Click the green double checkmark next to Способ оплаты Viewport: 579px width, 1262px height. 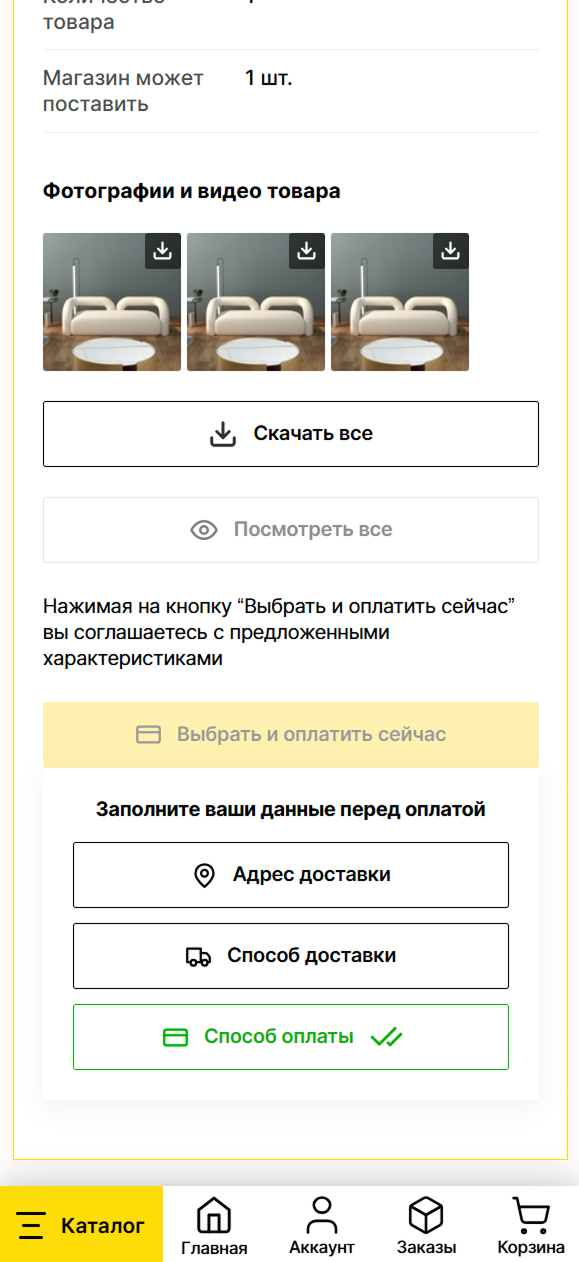(x=388, y=1037)
